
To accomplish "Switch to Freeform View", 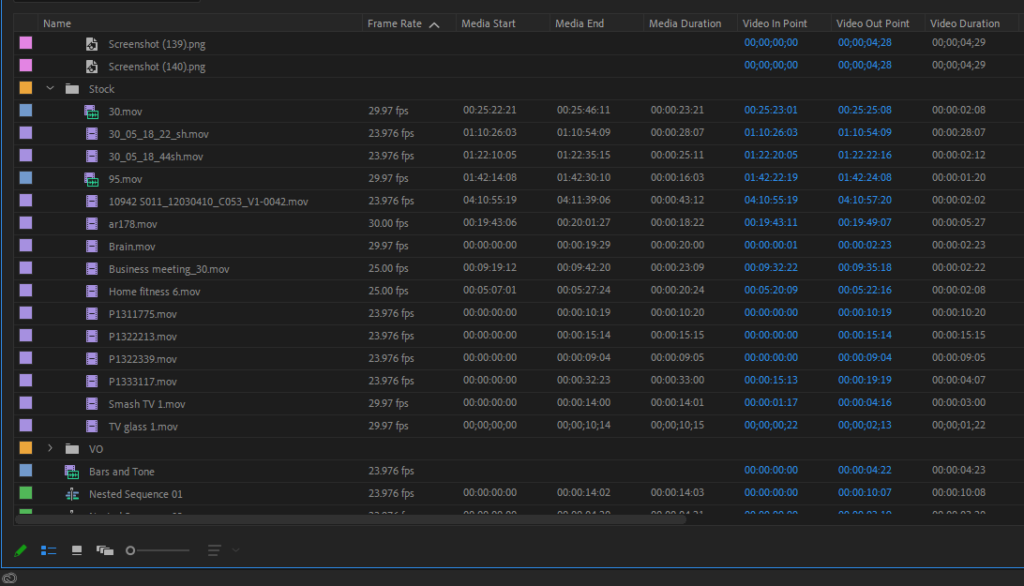I will pos(105,550).
